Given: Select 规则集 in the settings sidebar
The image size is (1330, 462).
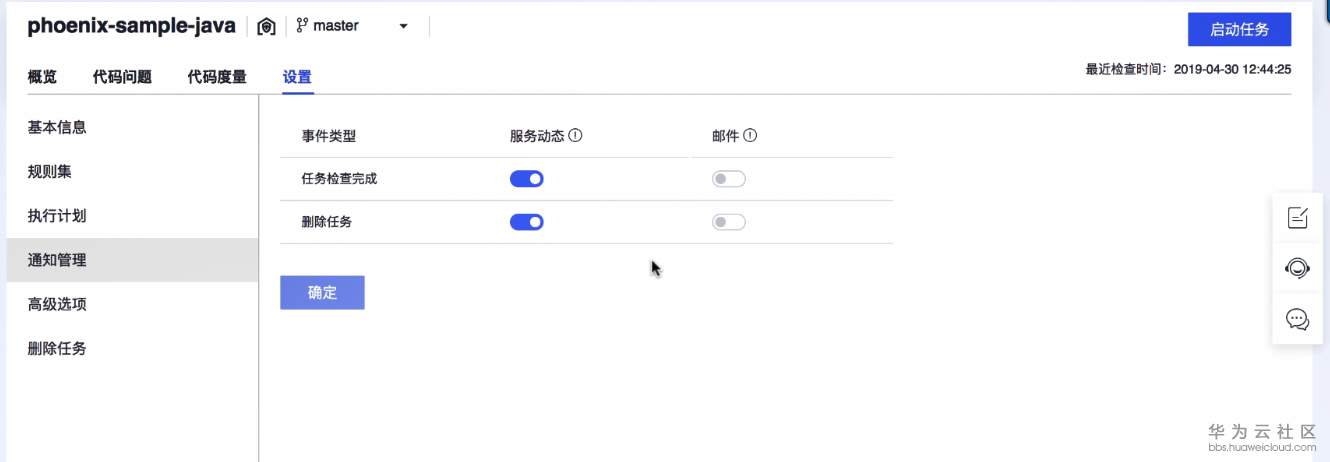Looking at the screenshot, I should point(50,172).
